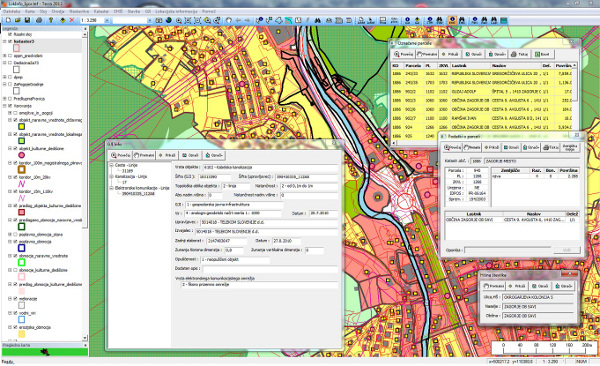Image resolution: width=600 pixels, height=366 pixels.
Task: Click Tiskaj print in Označene parcele window
Action: pyautogui.click(x=519, y=54)
